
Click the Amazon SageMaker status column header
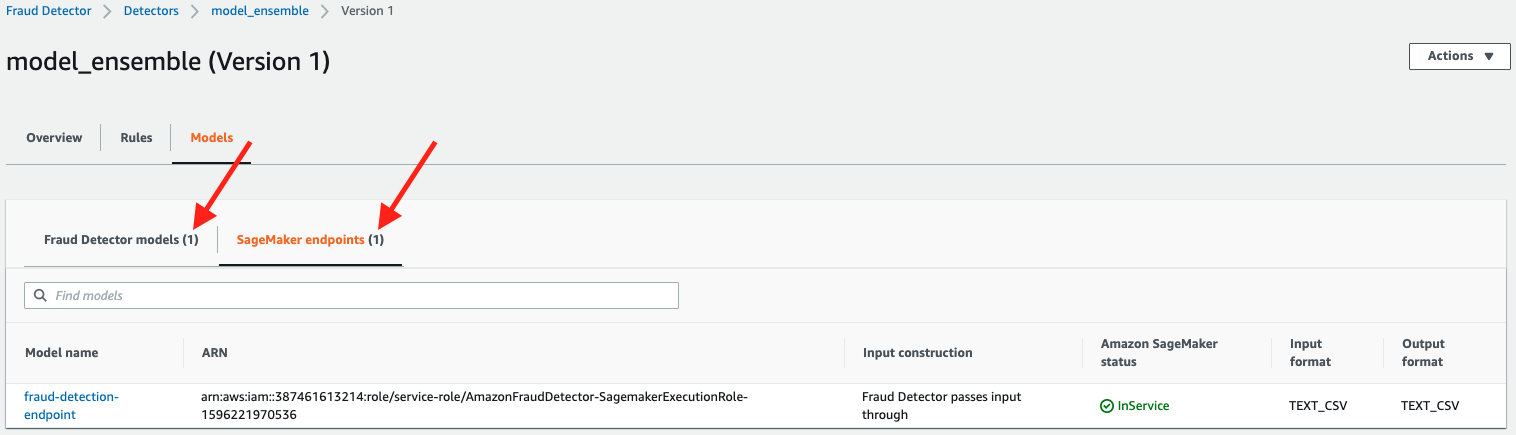pyautogui.click(x=1159, y=353)
